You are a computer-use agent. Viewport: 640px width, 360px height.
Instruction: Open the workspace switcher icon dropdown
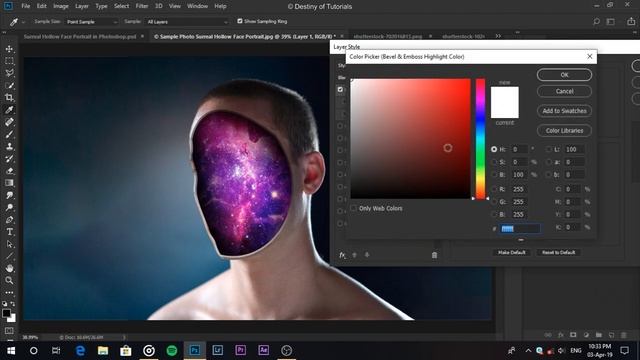[x=611, y=22]
